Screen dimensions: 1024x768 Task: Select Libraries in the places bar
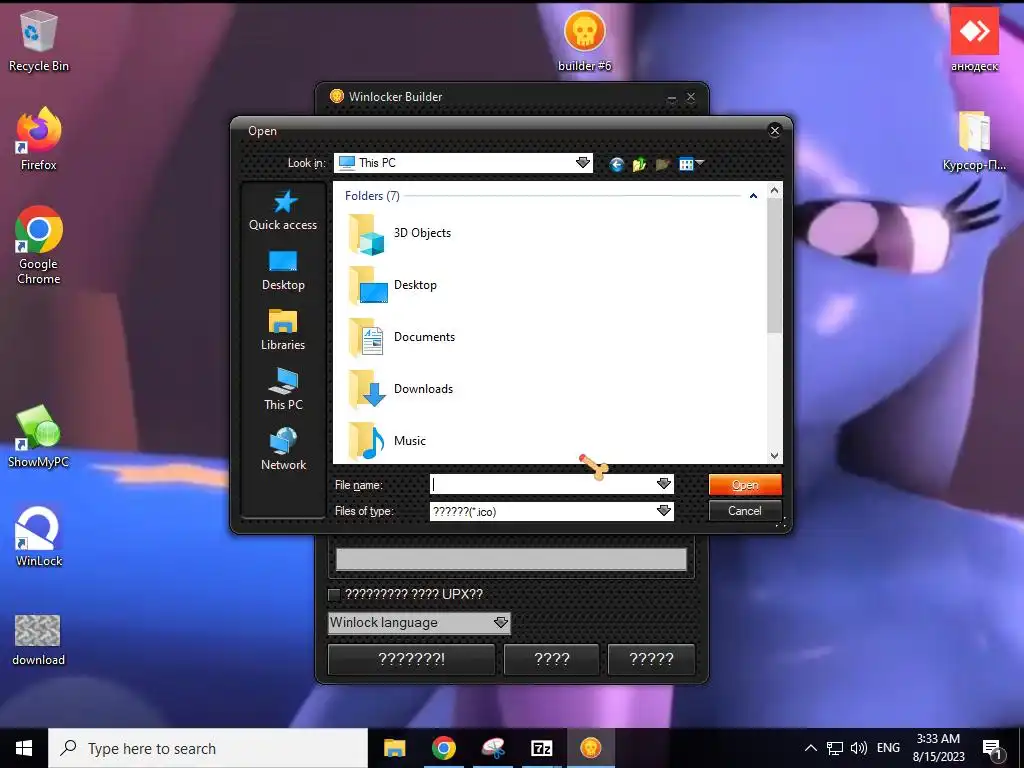(x=283, y=330)
